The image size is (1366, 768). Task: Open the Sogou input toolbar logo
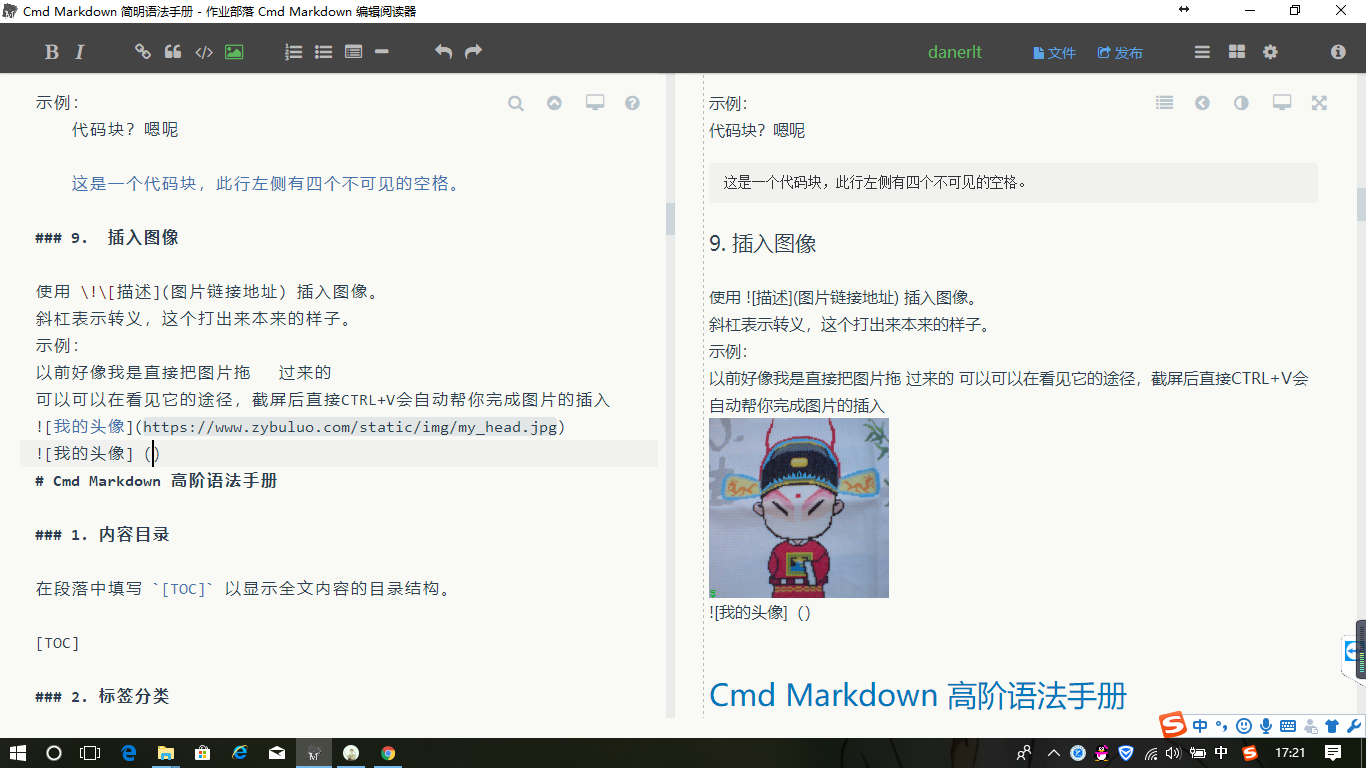coord(1173,725)
